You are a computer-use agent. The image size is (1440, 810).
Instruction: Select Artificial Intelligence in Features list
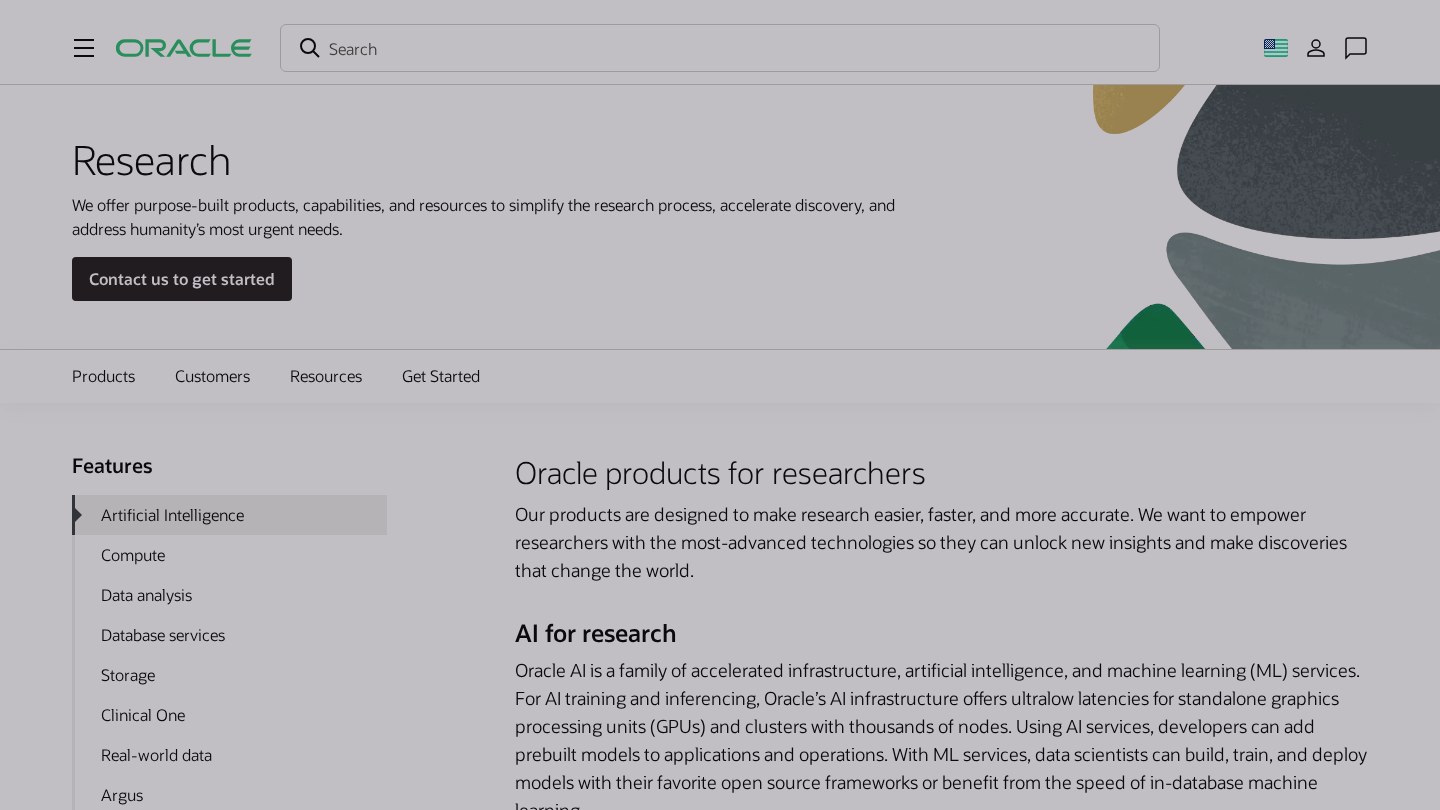tap(230, 515)
